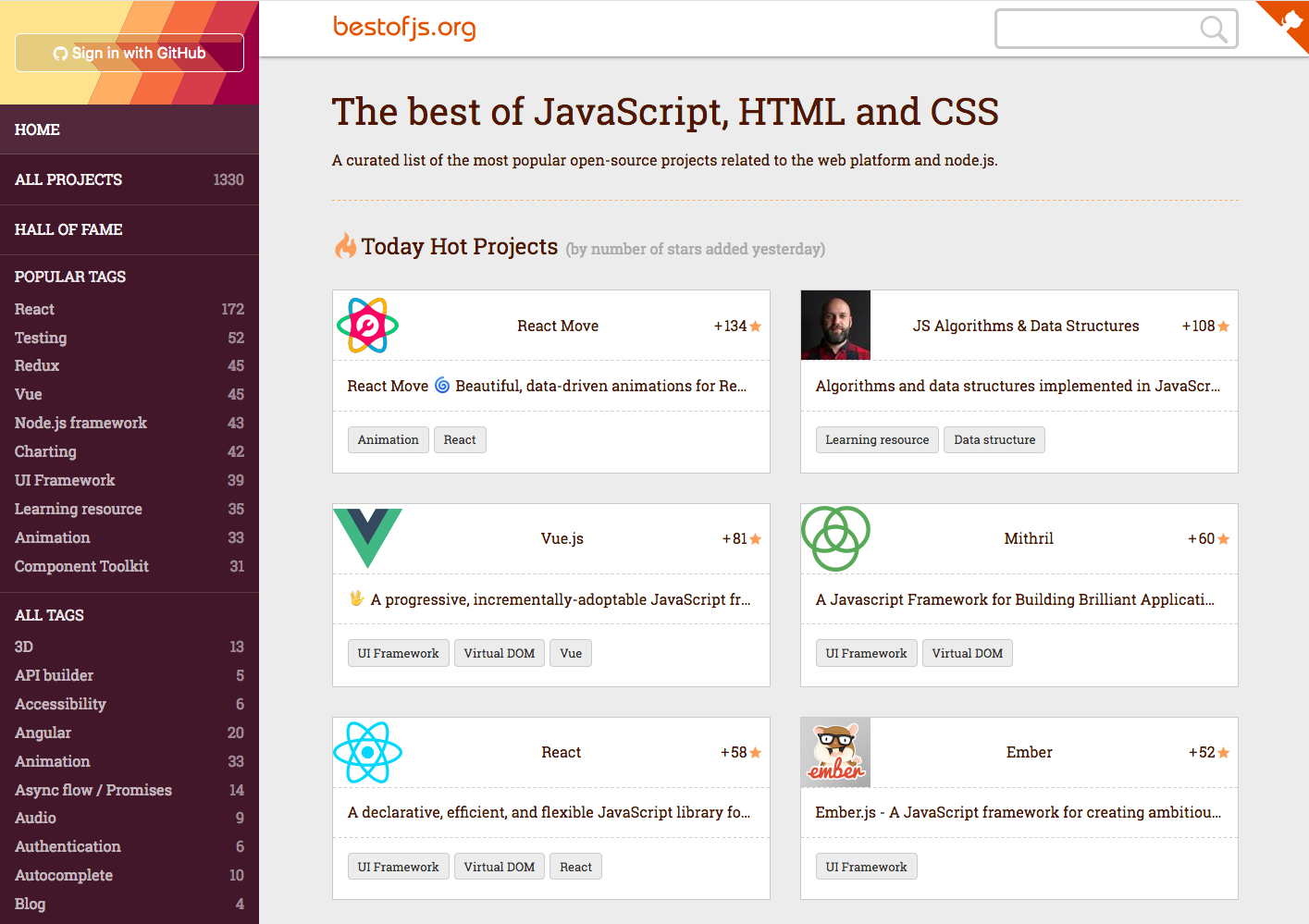The width and height of the screenshot is (1309, 924).
Task: Open HALL OF FAME page
Action: coord(130,229)
